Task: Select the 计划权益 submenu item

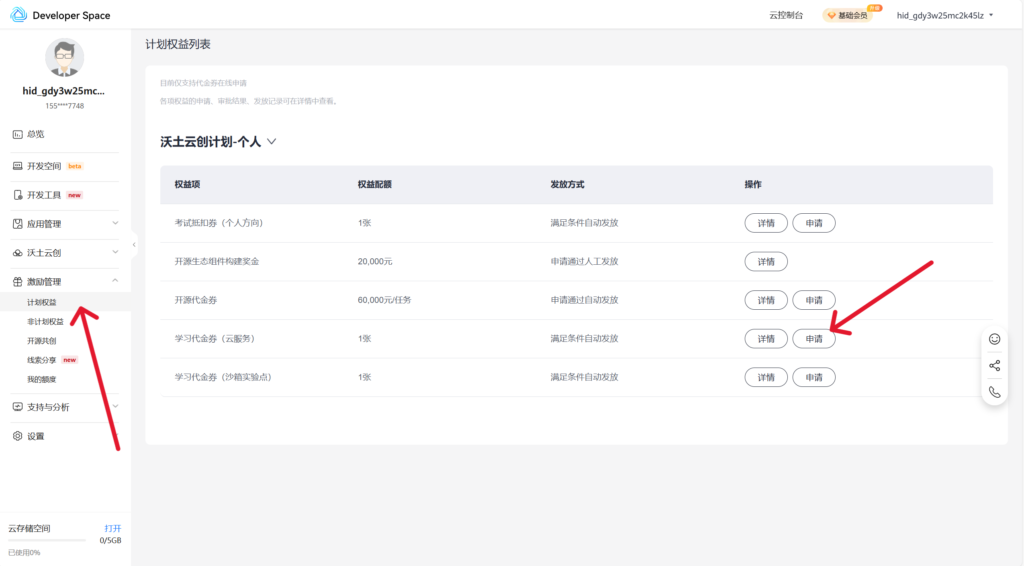Action: [x=42, y=302]
